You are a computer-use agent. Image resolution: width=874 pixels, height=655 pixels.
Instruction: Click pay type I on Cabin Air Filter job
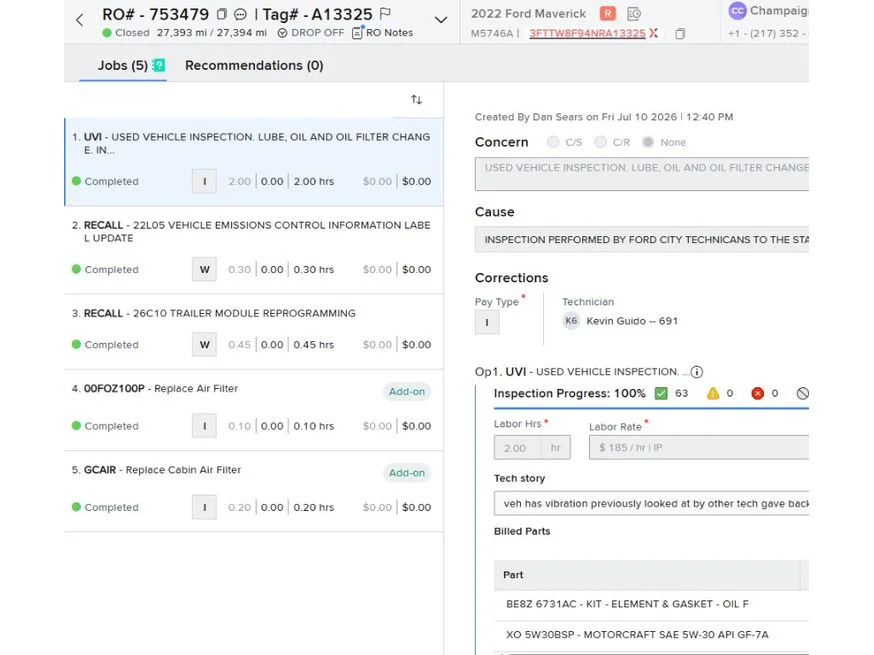click(204, 507)
